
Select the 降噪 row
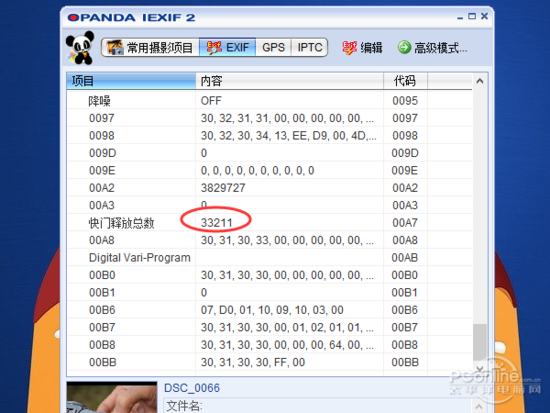click(269, 101)
